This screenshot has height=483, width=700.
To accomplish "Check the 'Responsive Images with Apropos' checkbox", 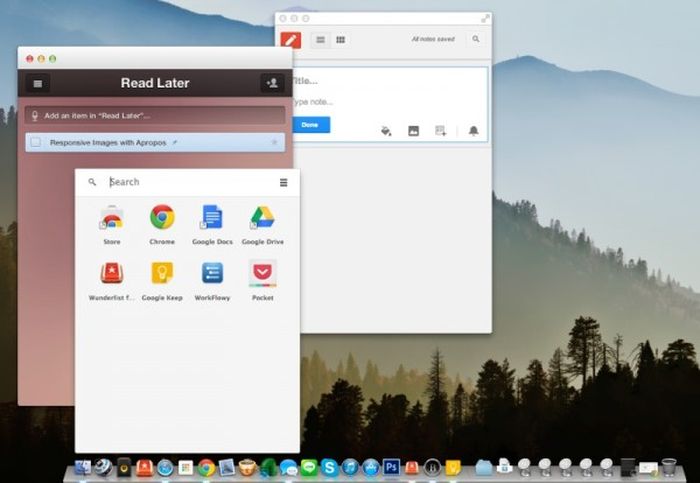I will pyautogui.click(x=36, y=142).
